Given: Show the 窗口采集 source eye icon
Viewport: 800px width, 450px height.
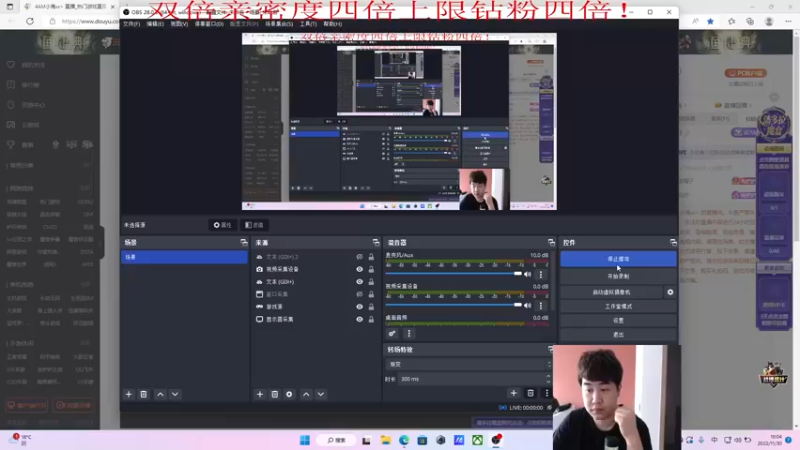Looking at the screenshot, I should click(x=359, y=294).
